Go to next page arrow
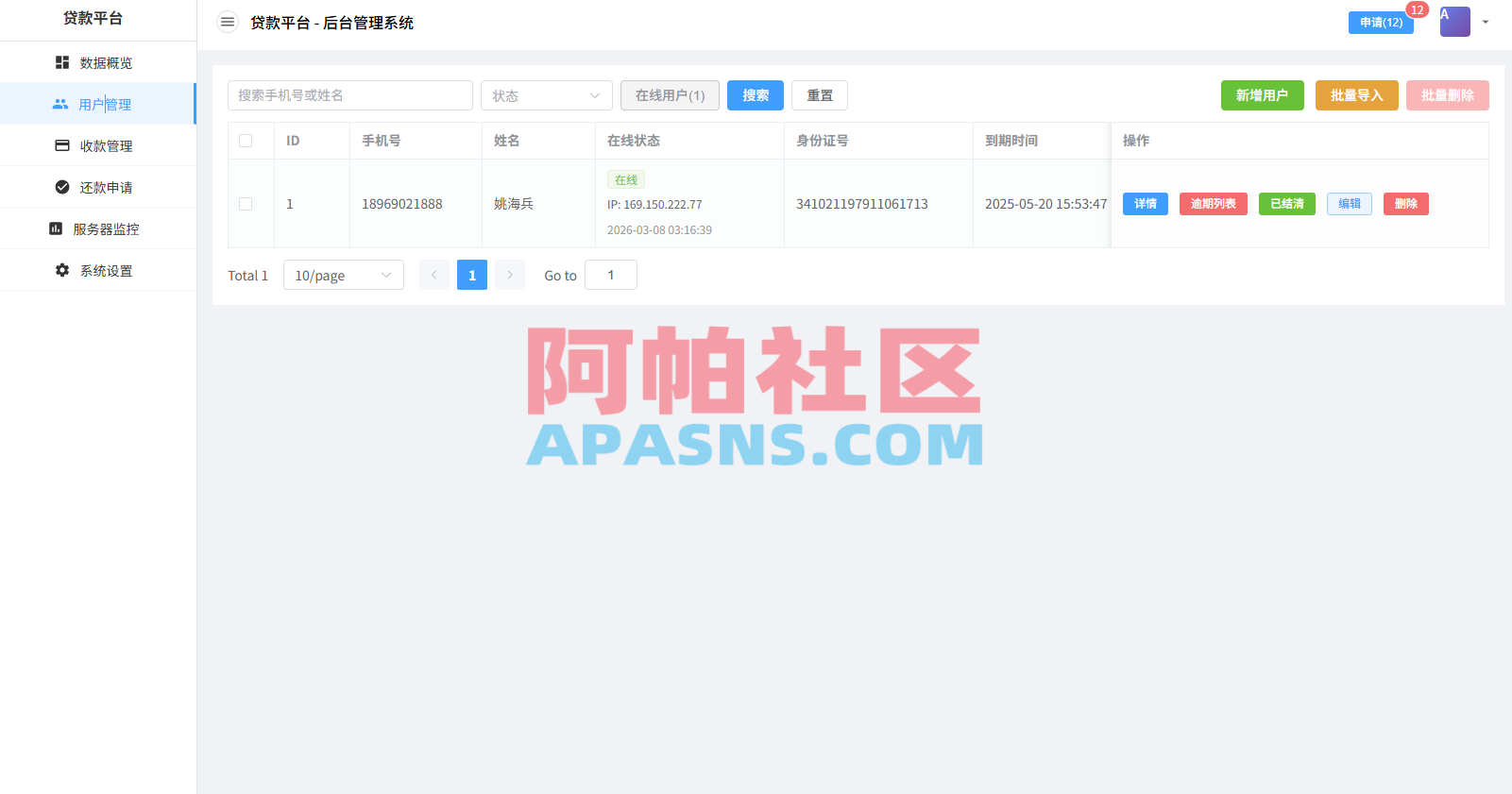This screenshot has width=1512, height=794. [510, 275]
